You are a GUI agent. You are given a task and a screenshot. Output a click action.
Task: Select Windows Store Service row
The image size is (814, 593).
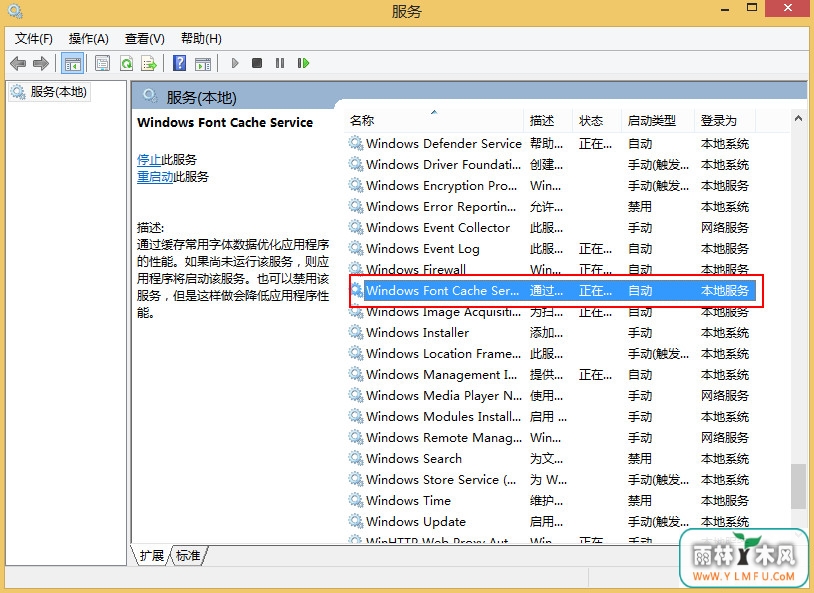coord(551,480)
